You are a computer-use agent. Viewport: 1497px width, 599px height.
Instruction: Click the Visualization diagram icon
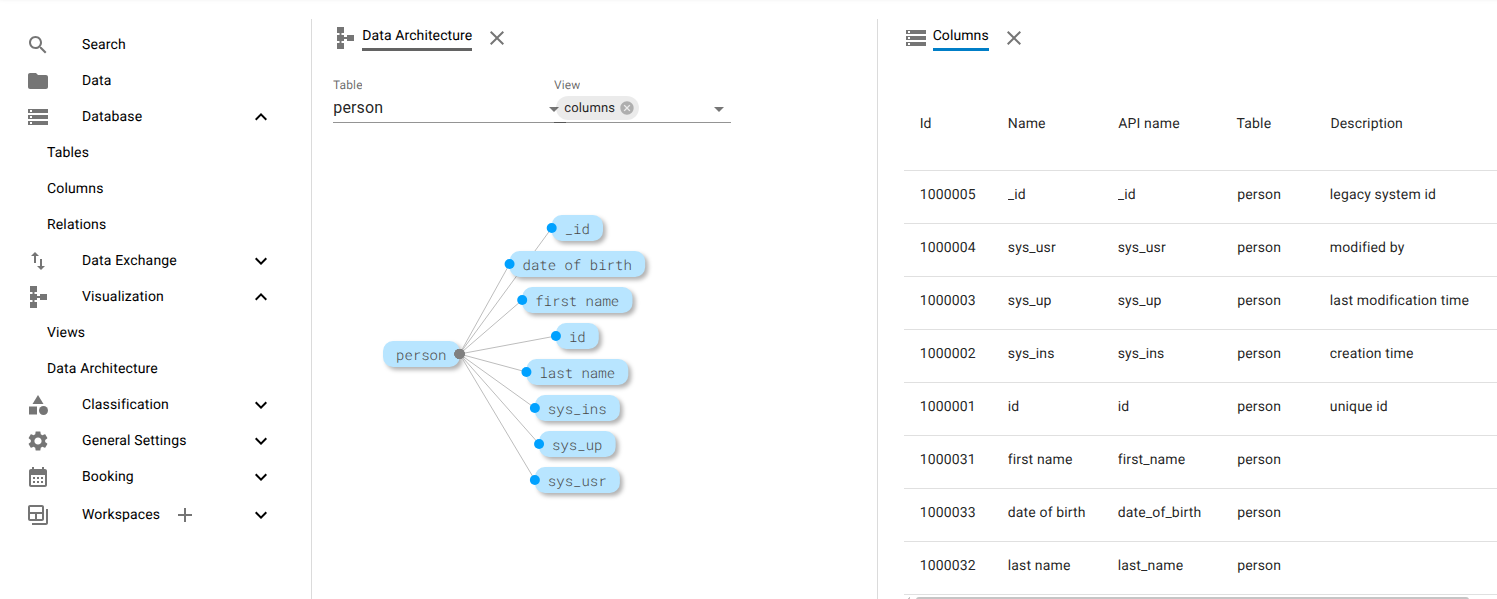pyautogui.click(x=38, y=297)
